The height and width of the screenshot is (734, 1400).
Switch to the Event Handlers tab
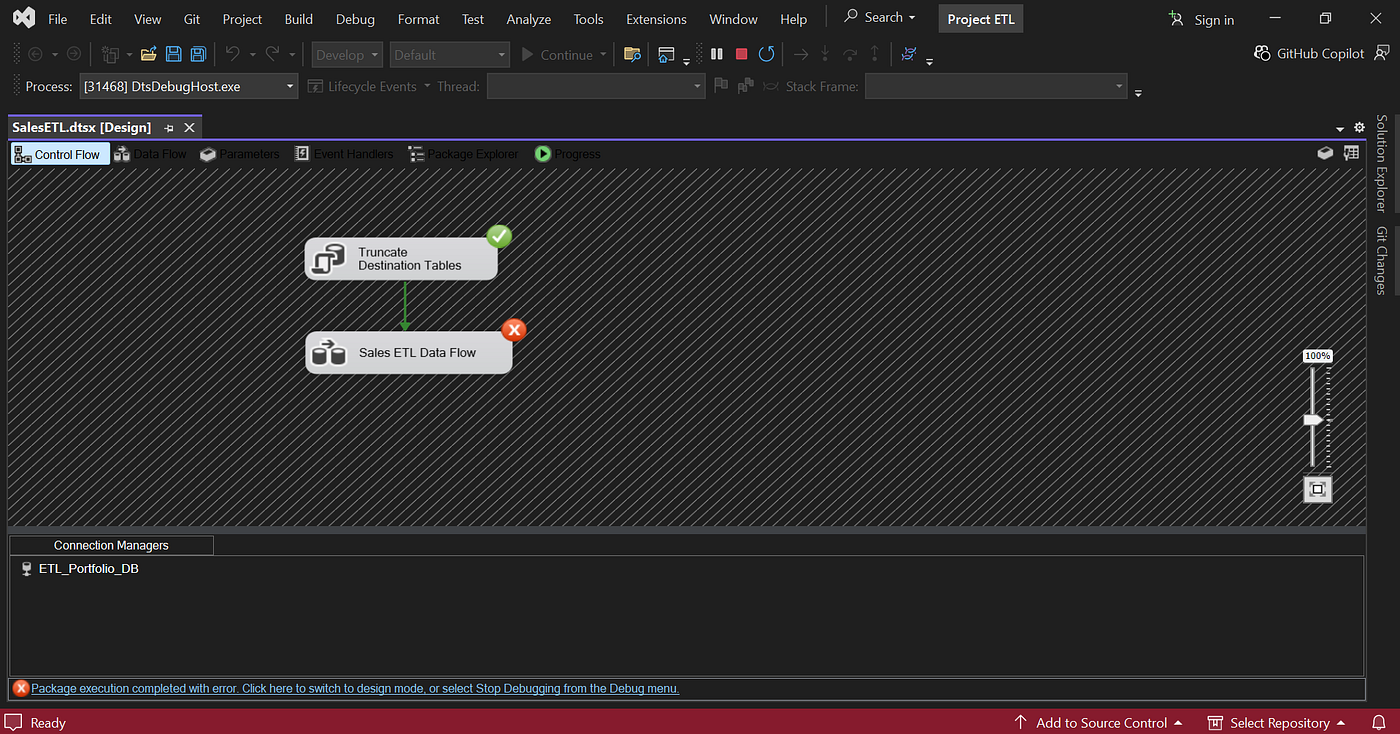tap(343, 154)
